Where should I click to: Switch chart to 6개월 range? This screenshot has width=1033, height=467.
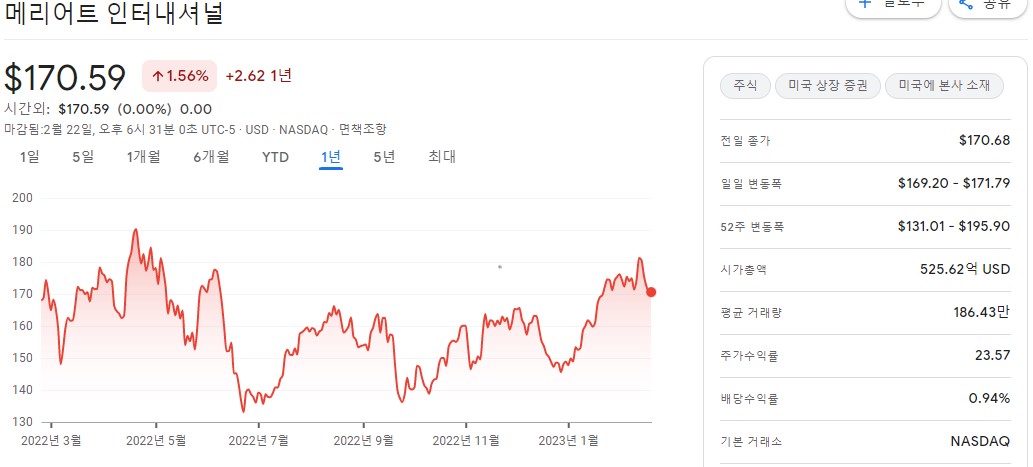pyautogui.click(x=211, y=157)
